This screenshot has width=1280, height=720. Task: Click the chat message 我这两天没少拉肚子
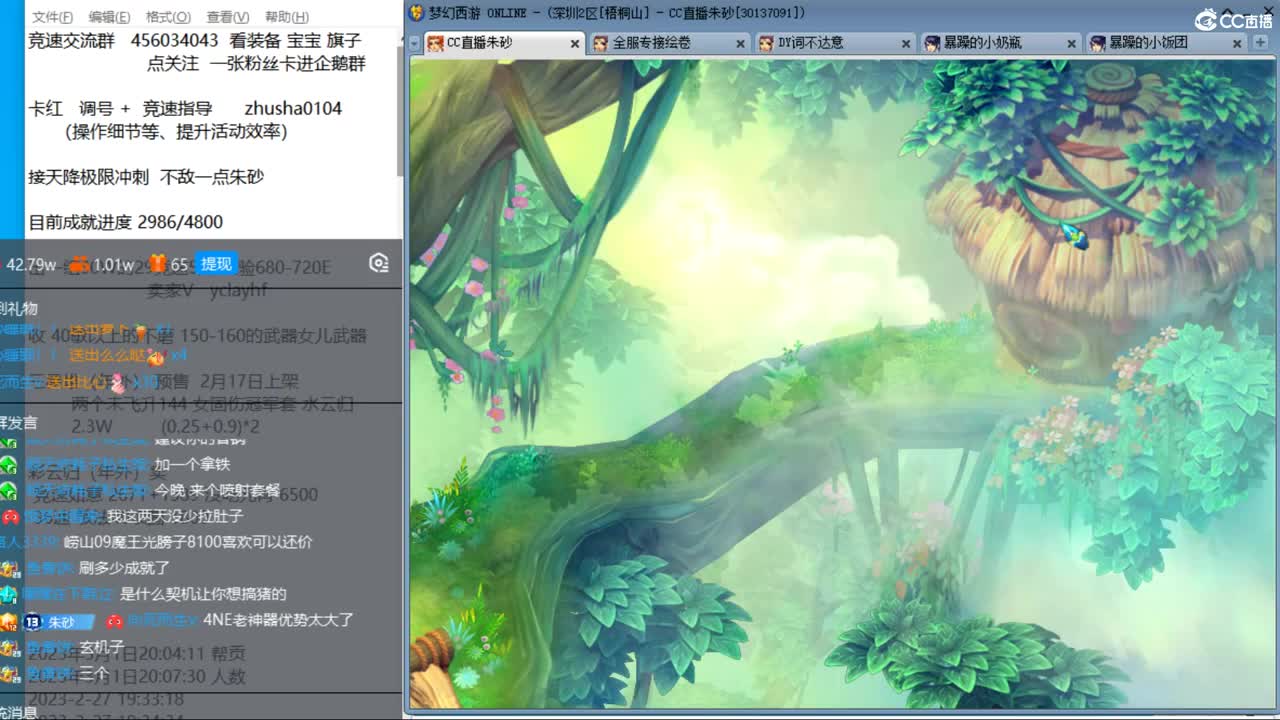tap(175, 516)
